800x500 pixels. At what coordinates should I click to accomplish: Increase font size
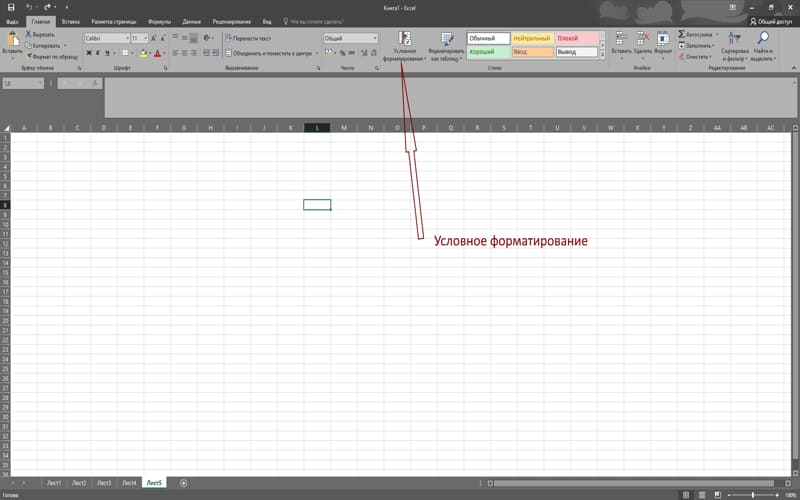(154, 38)
